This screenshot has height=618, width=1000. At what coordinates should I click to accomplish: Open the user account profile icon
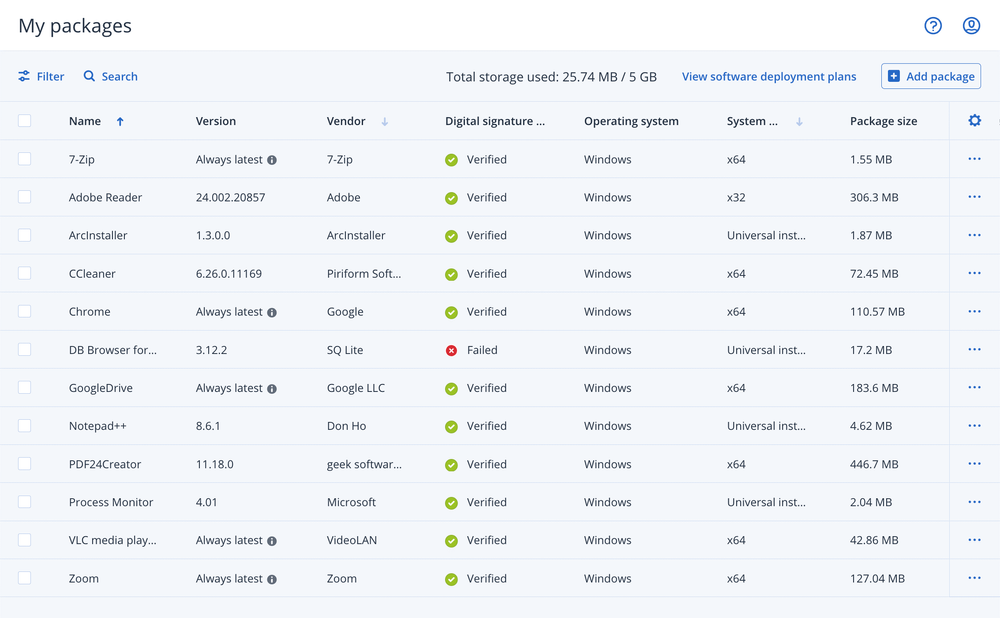click(971, 26)
